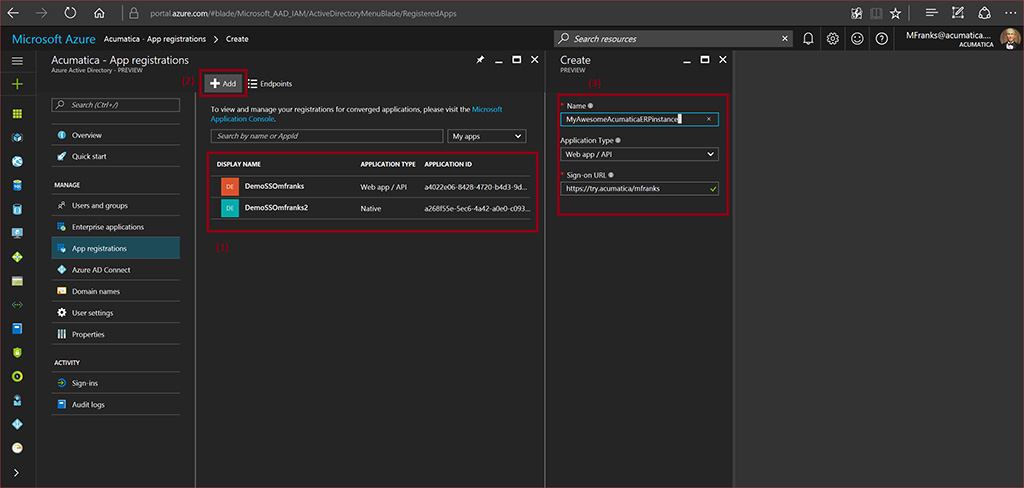Click Microsoft Azure logo text
Image resolution: width=1024 pixels, height=488 pixels.
click(x=54, y=39)
